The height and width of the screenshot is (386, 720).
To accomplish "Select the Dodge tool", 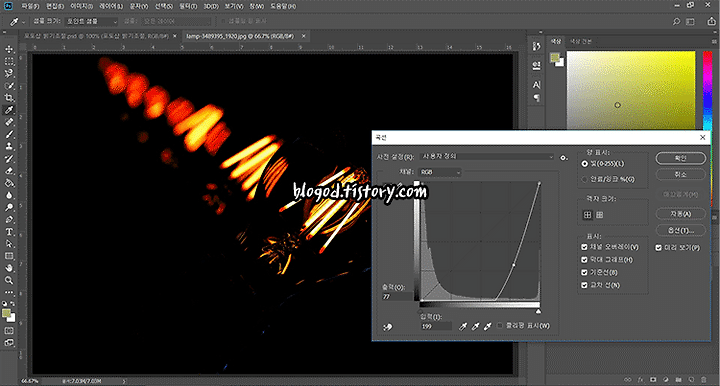I will [x=9, y=207].
